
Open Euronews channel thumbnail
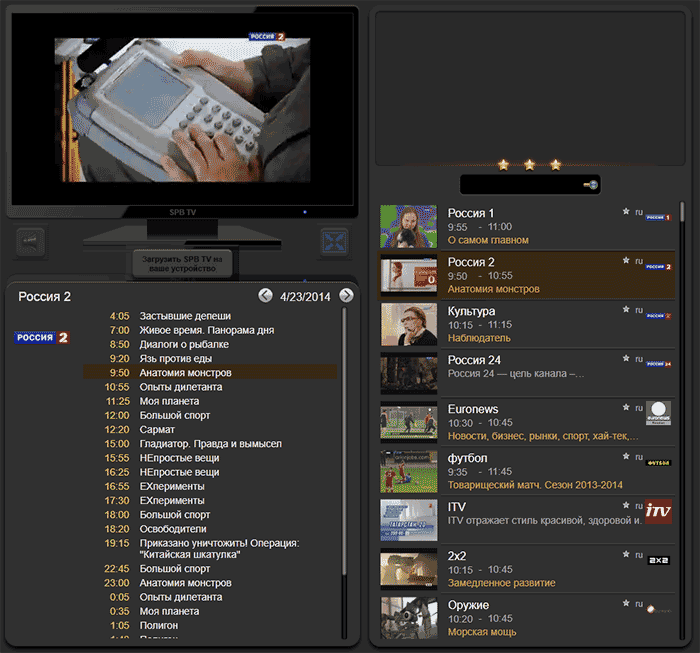[x=408, y=422]
